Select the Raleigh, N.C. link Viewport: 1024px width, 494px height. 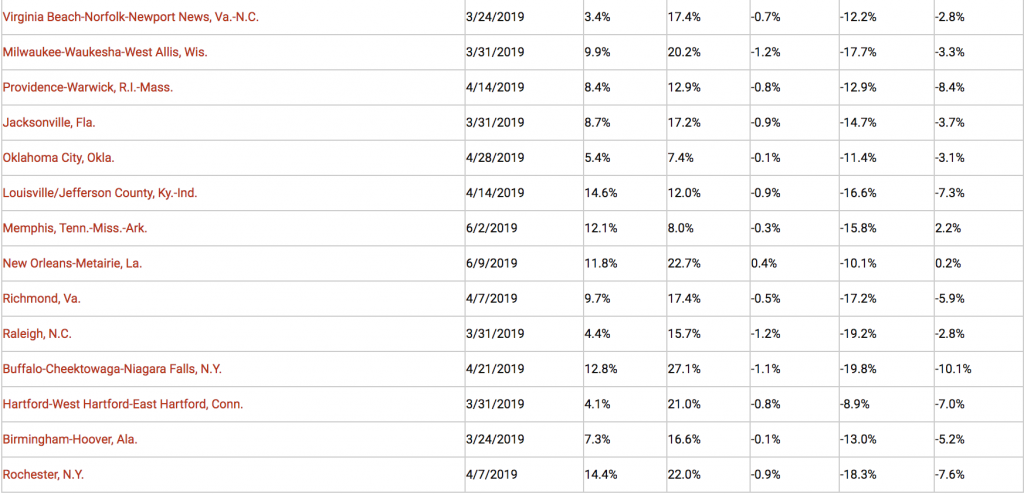pyautogui.click(x=37, y=334)
